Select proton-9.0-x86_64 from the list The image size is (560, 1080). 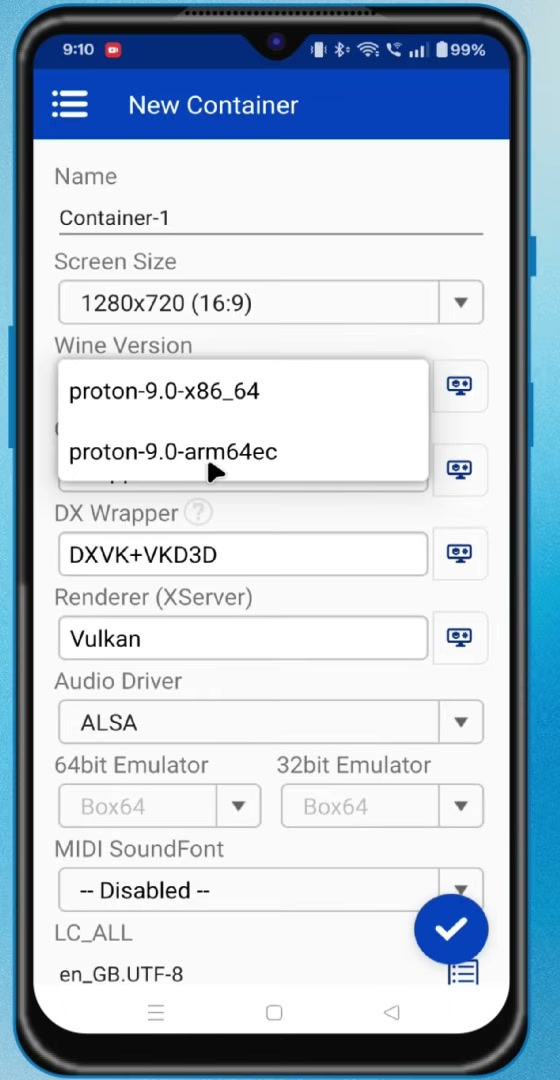(x=242, y=391)
